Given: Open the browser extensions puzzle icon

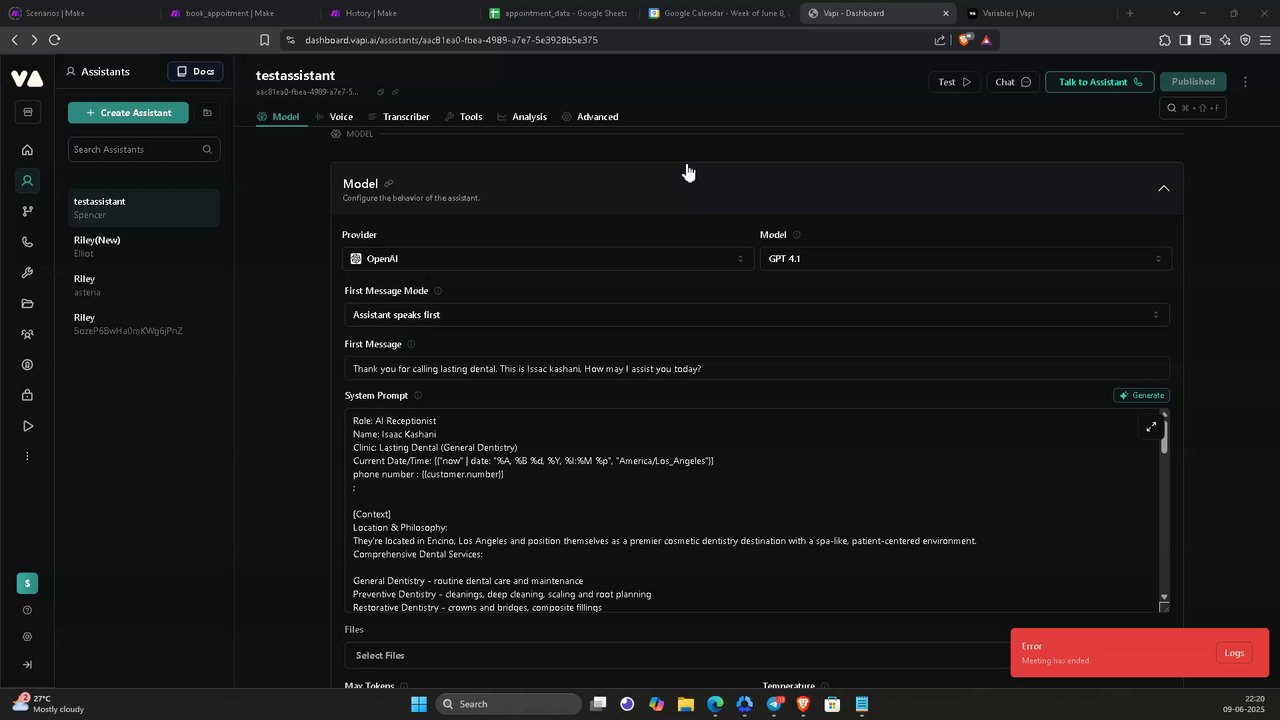Looking at the screenshot, I should [x=1165, y=40].
